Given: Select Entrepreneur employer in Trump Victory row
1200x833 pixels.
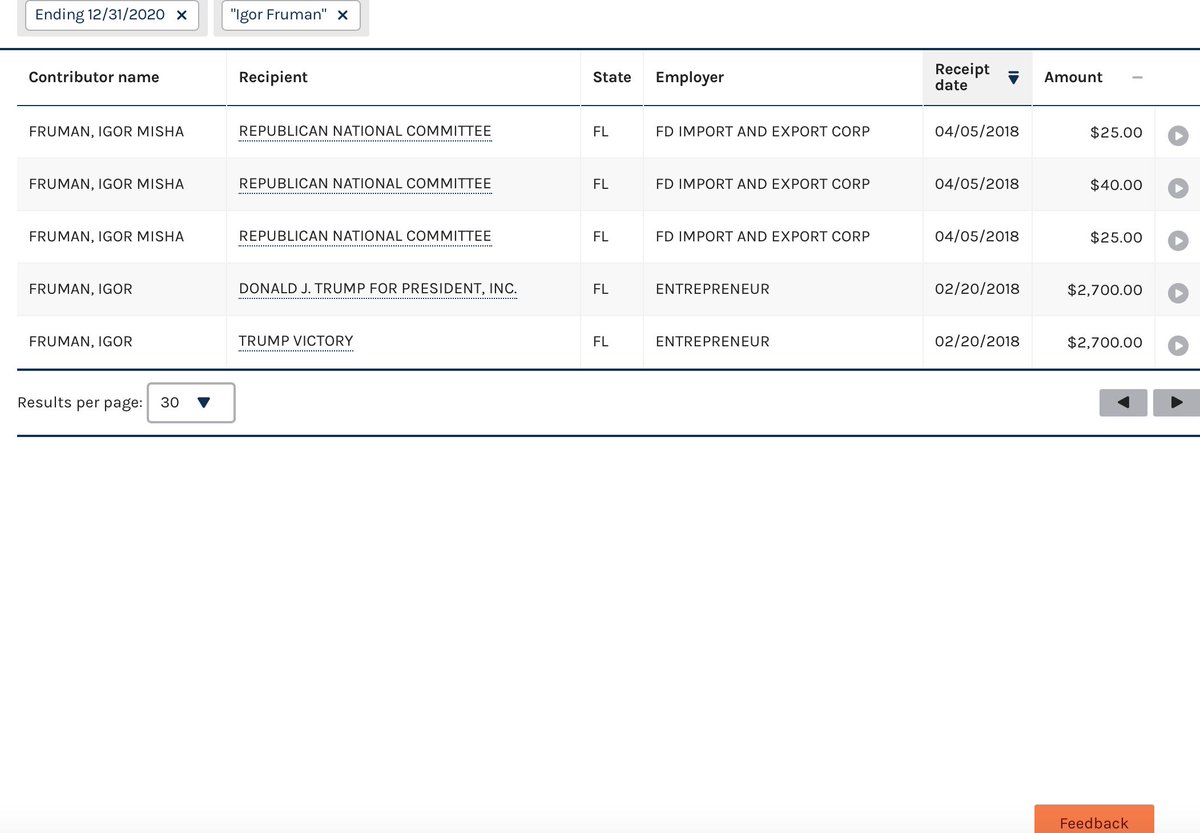Looking at the screenshot, I should click(x=713, y=342).
